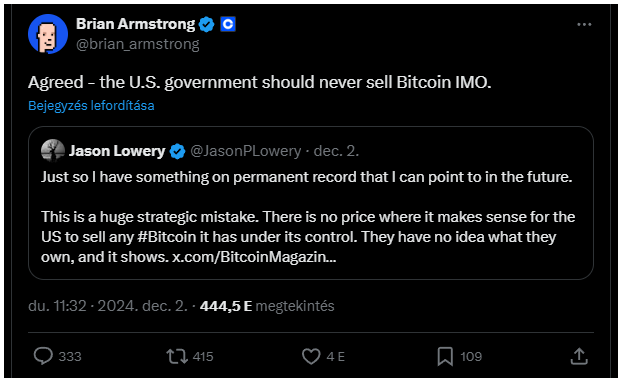Screen dimensions: 622x382
Task: Open the @brian_armstrong handle link
Action: (x=138, y=44)
